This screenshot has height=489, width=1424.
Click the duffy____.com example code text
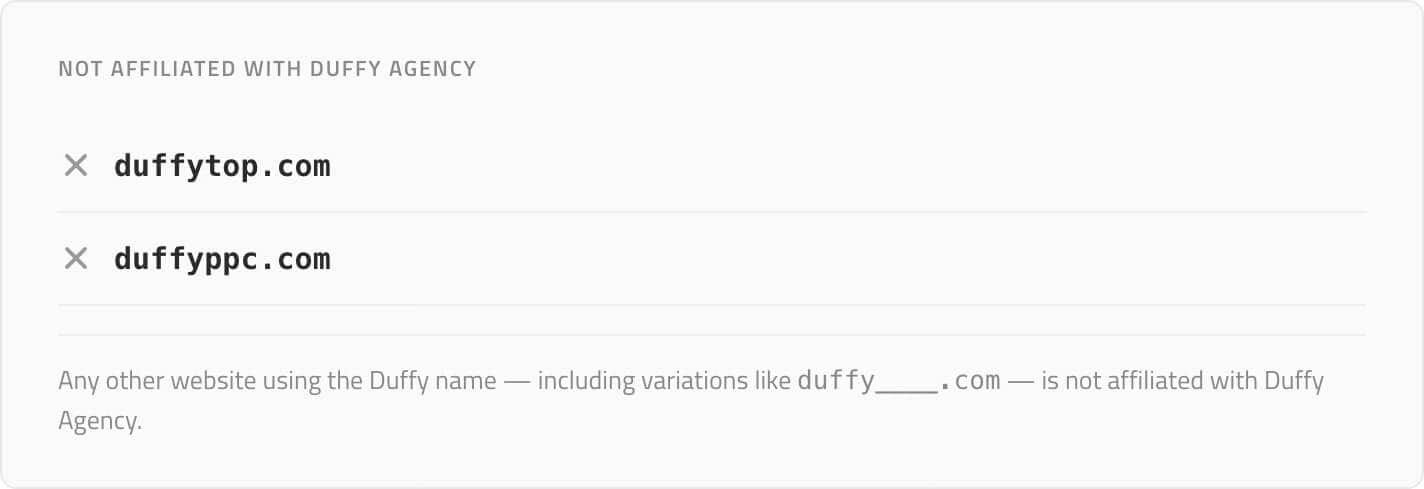pyautogui.click(x=898, y=381)
